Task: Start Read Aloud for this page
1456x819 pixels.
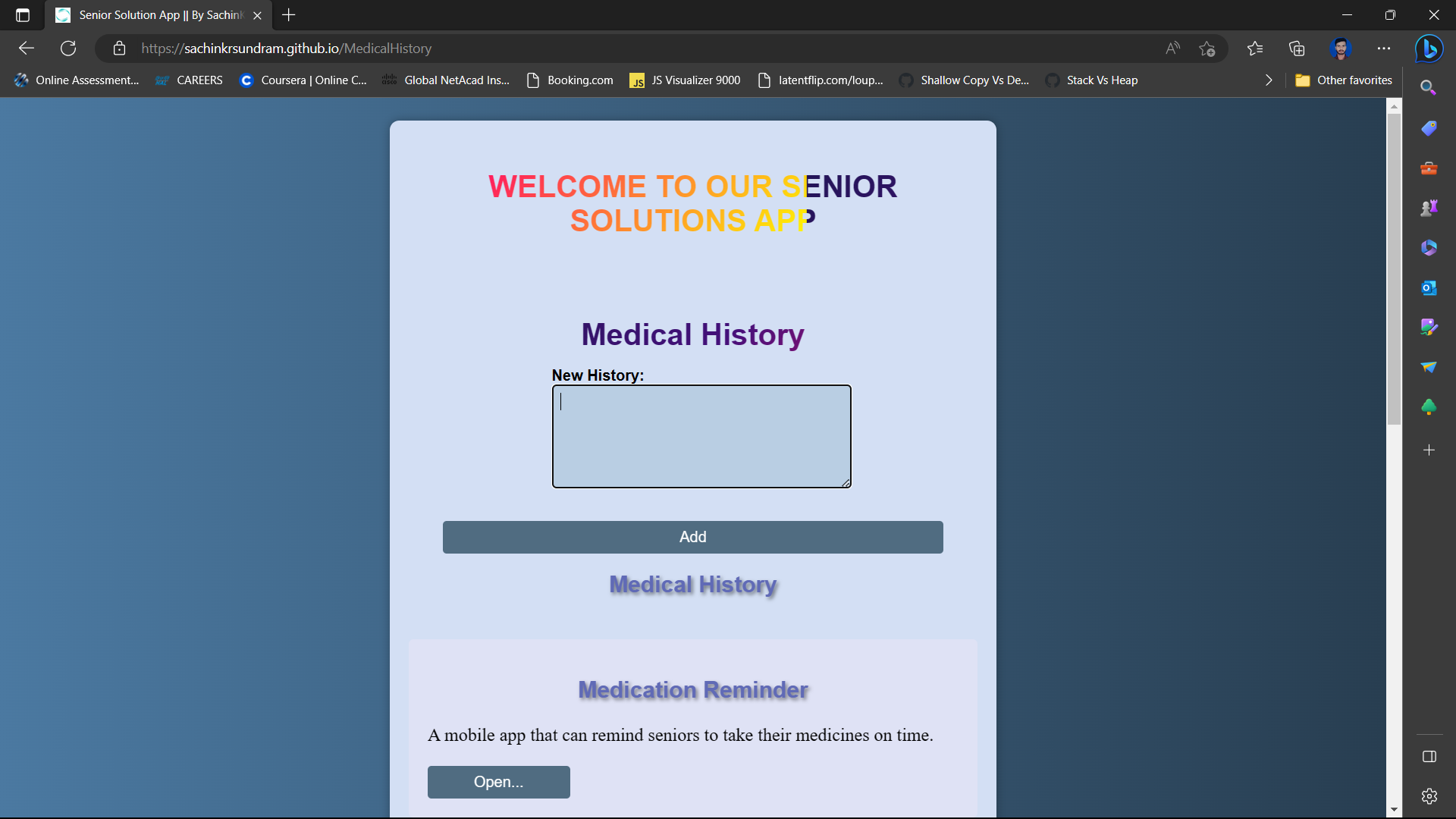Action: pyautogui.click(x=1172, y=48)
